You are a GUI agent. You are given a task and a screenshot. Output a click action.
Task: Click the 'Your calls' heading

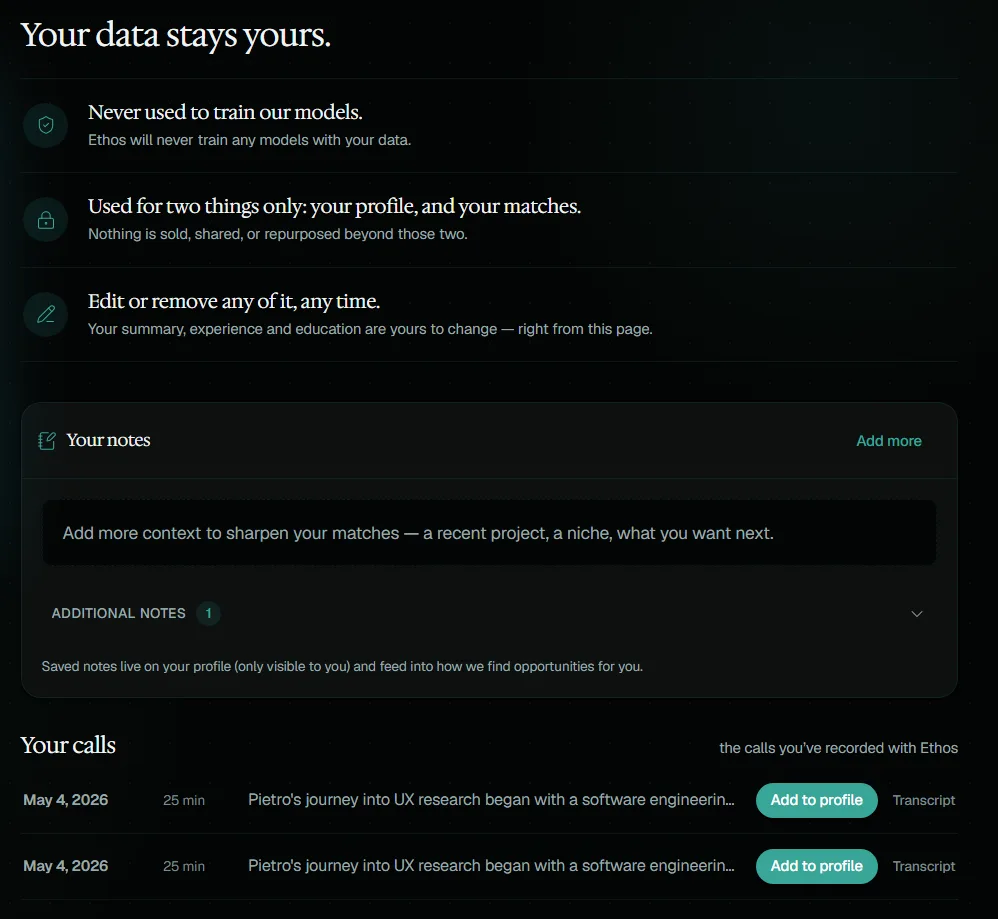pos(68,745)
